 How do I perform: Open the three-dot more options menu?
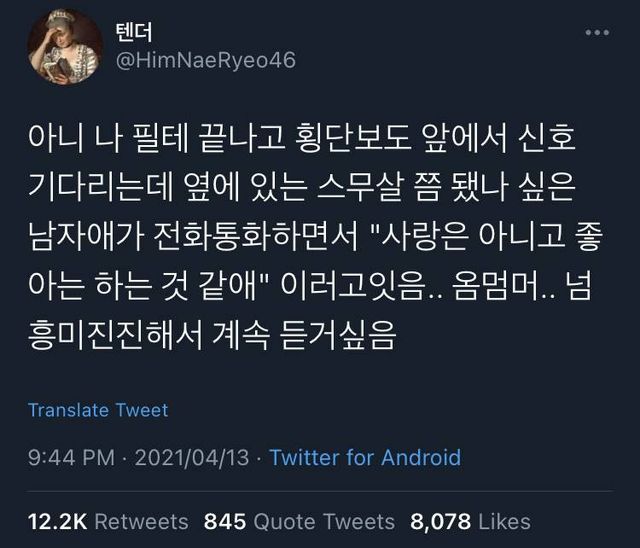(x=597, y=33)
